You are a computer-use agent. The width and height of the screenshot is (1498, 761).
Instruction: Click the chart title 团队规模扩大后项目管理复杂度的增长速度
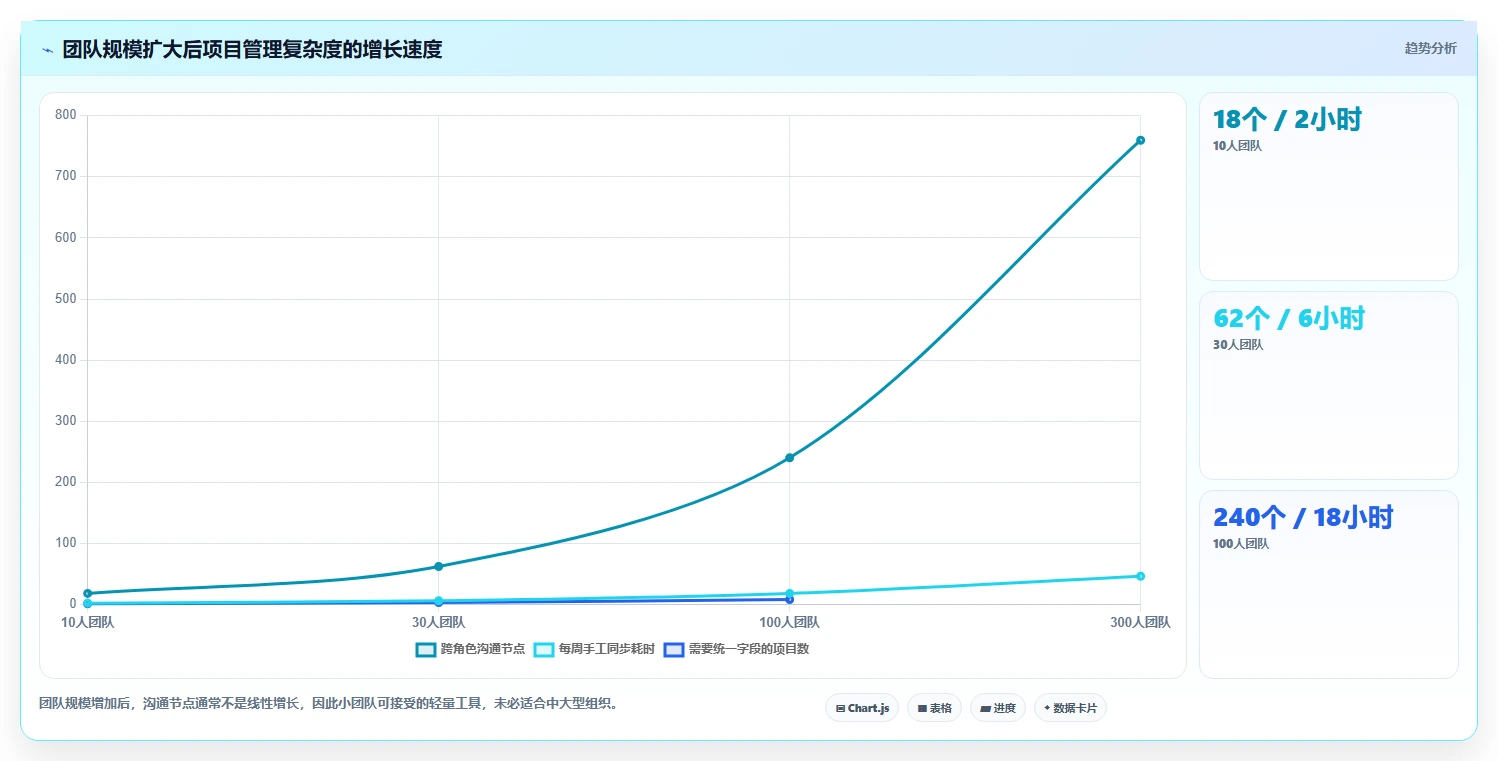click(x=252, y=50)
